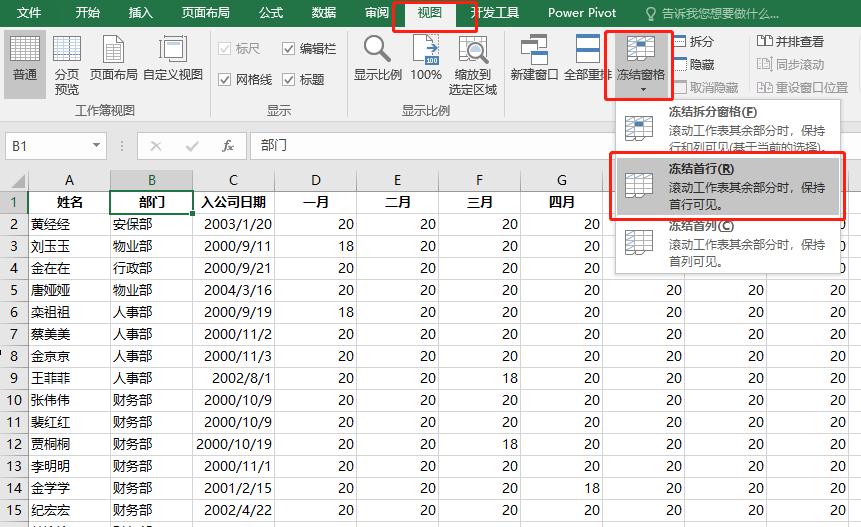The image size is (861, 527).
Task: Select row 12 header
Action: click(x=14, y=444)
